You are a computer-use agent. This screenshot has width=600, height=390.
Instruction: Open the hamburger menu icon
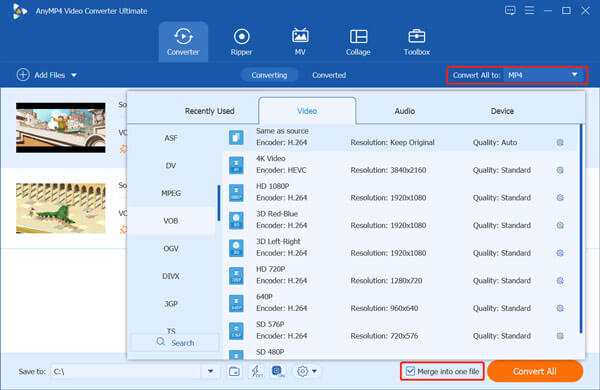[x=530, y=10]
